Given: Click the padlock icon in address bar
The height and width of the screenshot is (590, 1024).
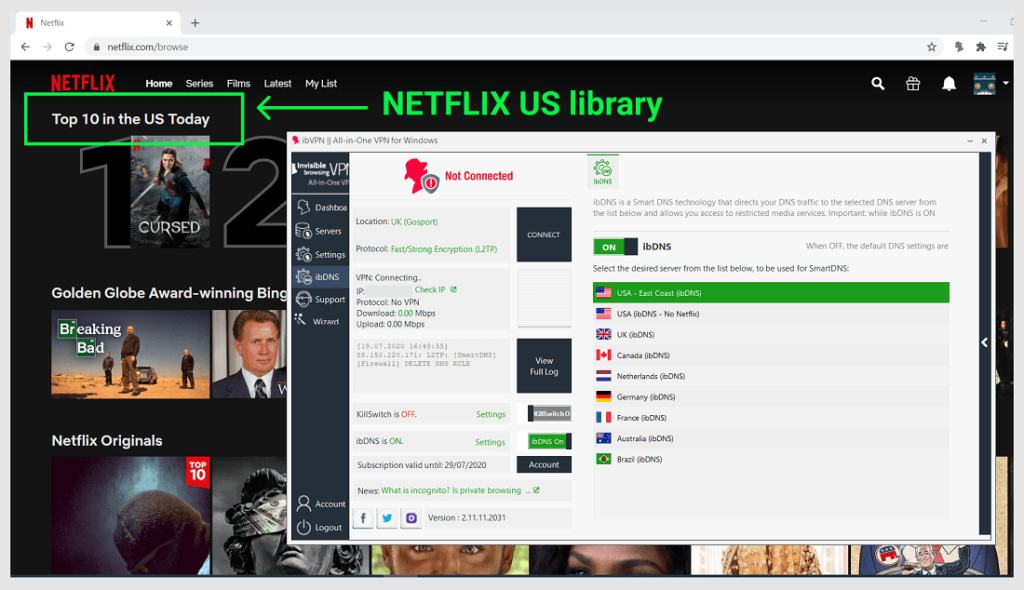Looking at the screenshot, I should coord(97,47).
